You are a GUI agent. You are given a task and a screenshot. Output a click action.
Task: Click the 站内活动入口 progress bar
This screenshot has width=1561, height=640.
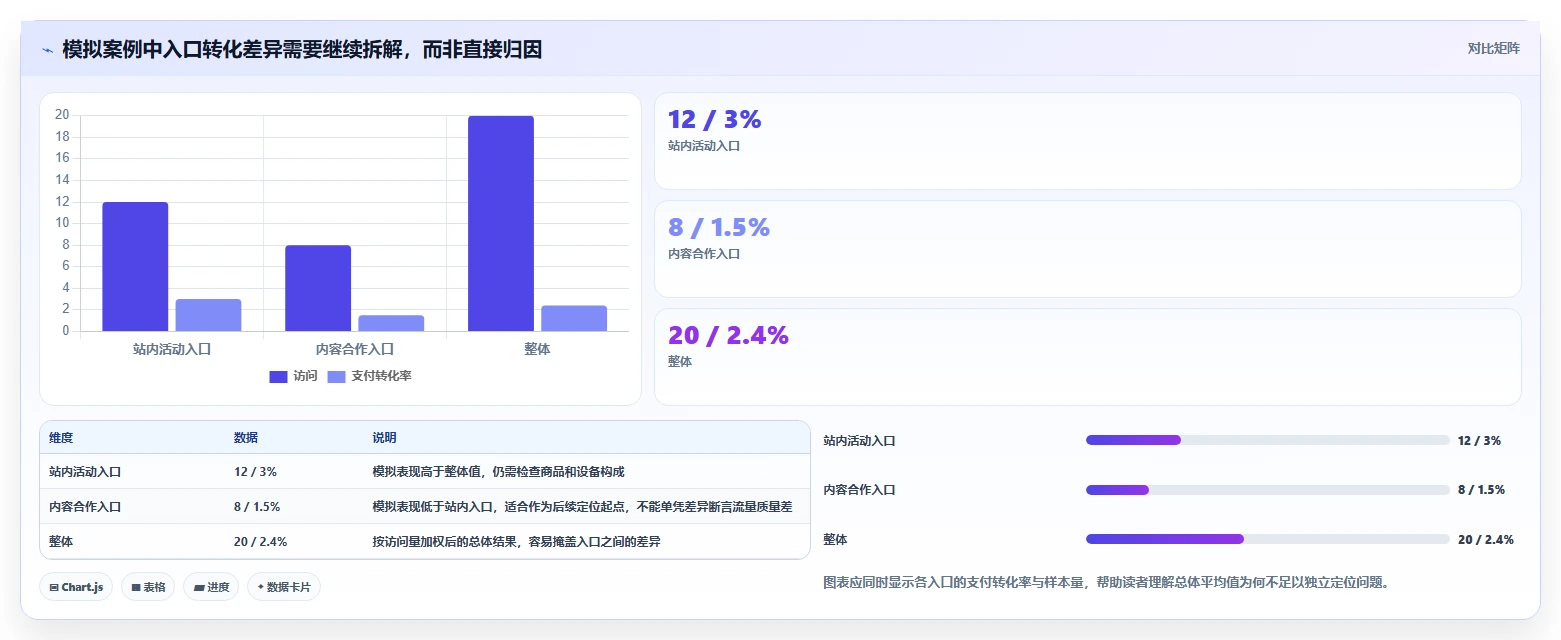[x=1268, y=440]
